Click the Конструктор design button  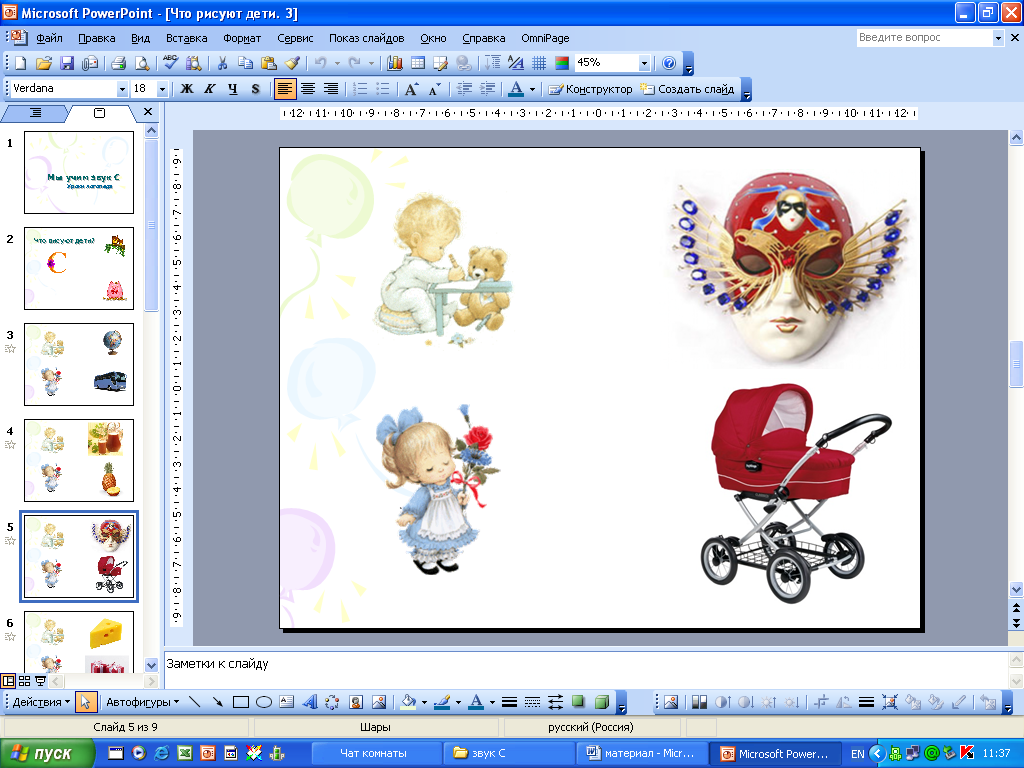click(591, 89)
